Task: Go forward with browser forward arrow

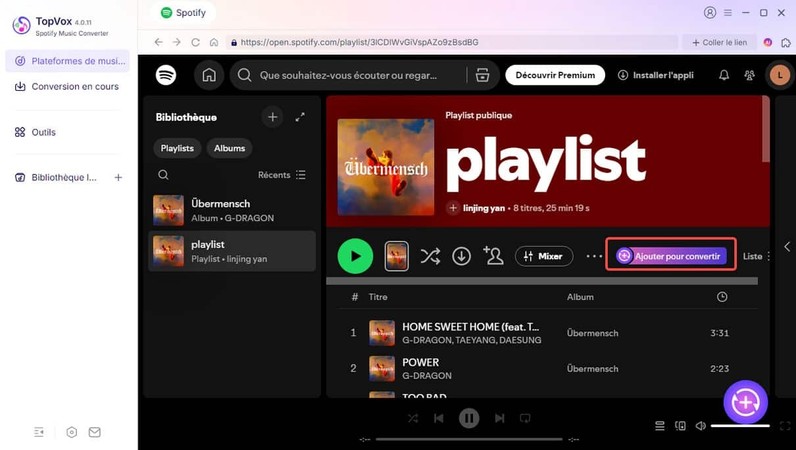Action: 177,42
